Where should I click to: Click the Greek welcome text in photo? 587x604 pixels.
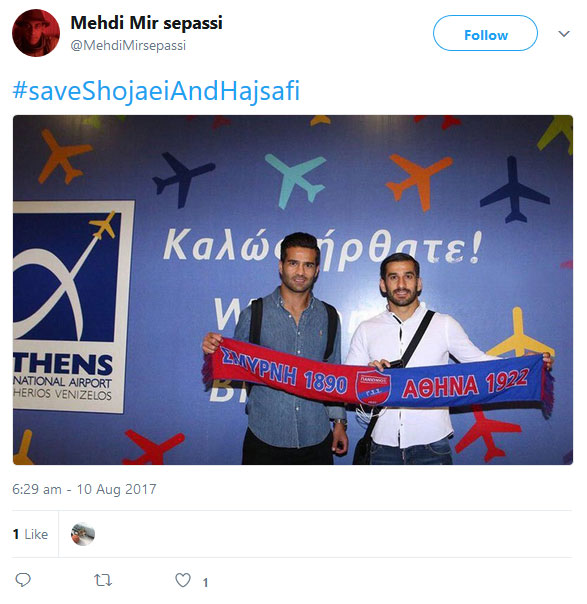[x=323, y=247]
